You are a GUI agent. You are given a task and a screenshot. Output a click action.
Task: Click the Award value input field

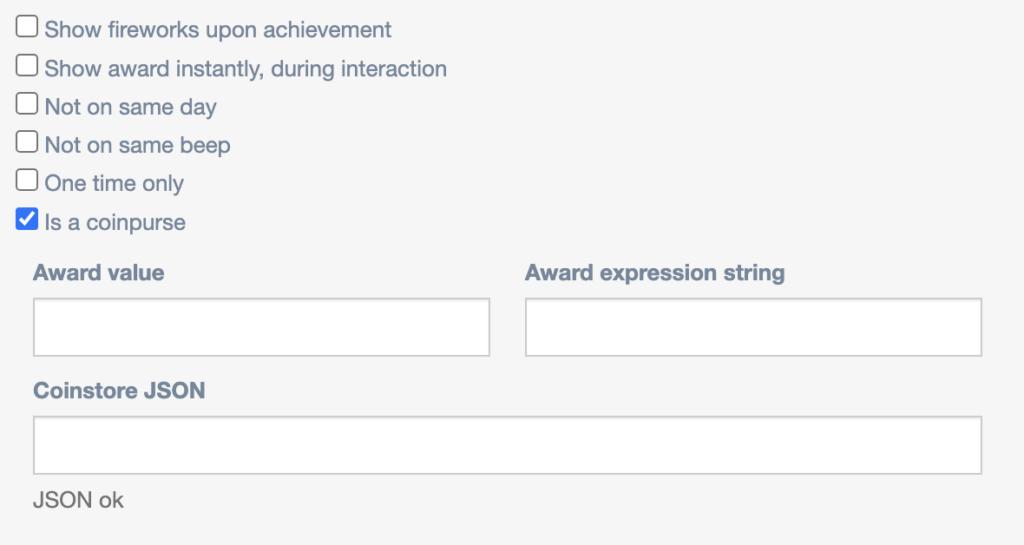click(x=261, y=327)
